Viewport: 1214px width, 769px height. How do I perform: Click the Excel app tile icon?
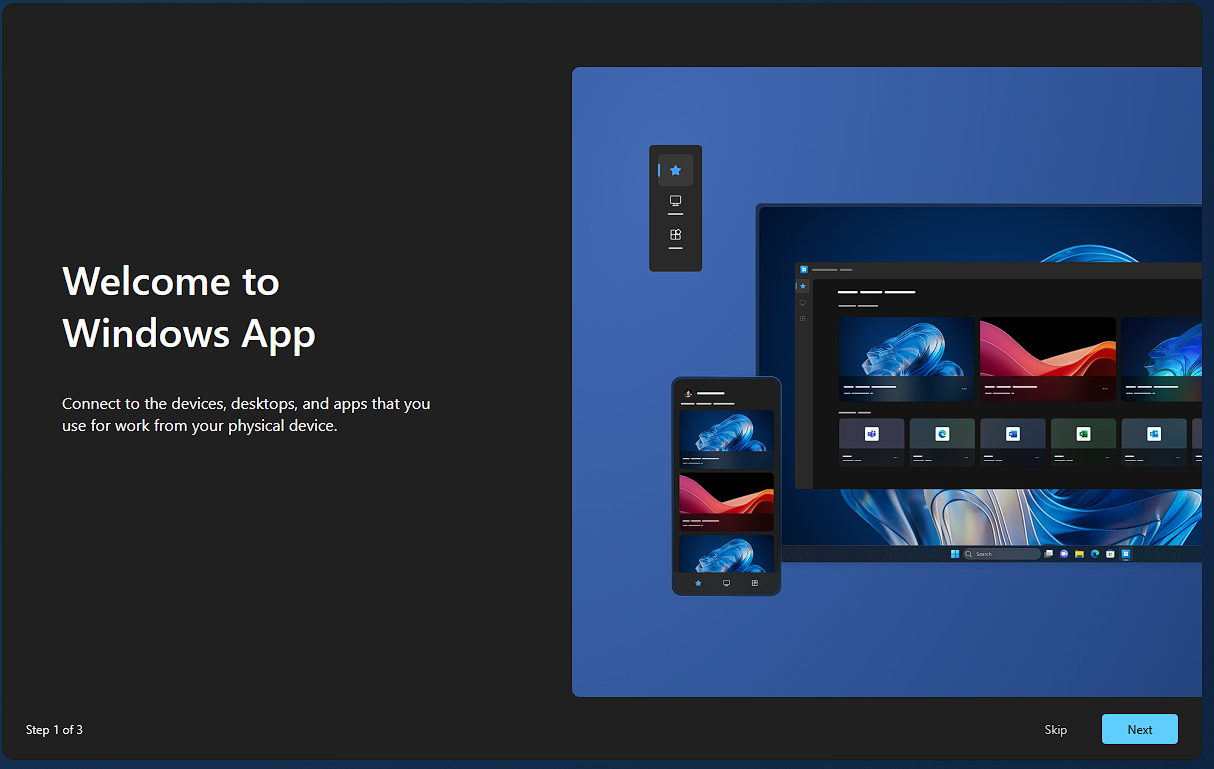(x=1083, y=434)
